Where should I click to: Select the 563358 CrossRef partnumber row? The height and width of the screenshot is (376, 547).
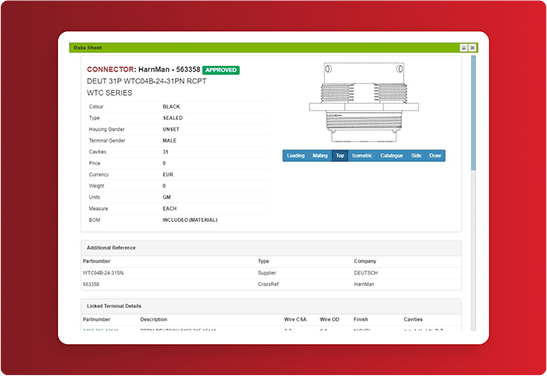[271, 284]
